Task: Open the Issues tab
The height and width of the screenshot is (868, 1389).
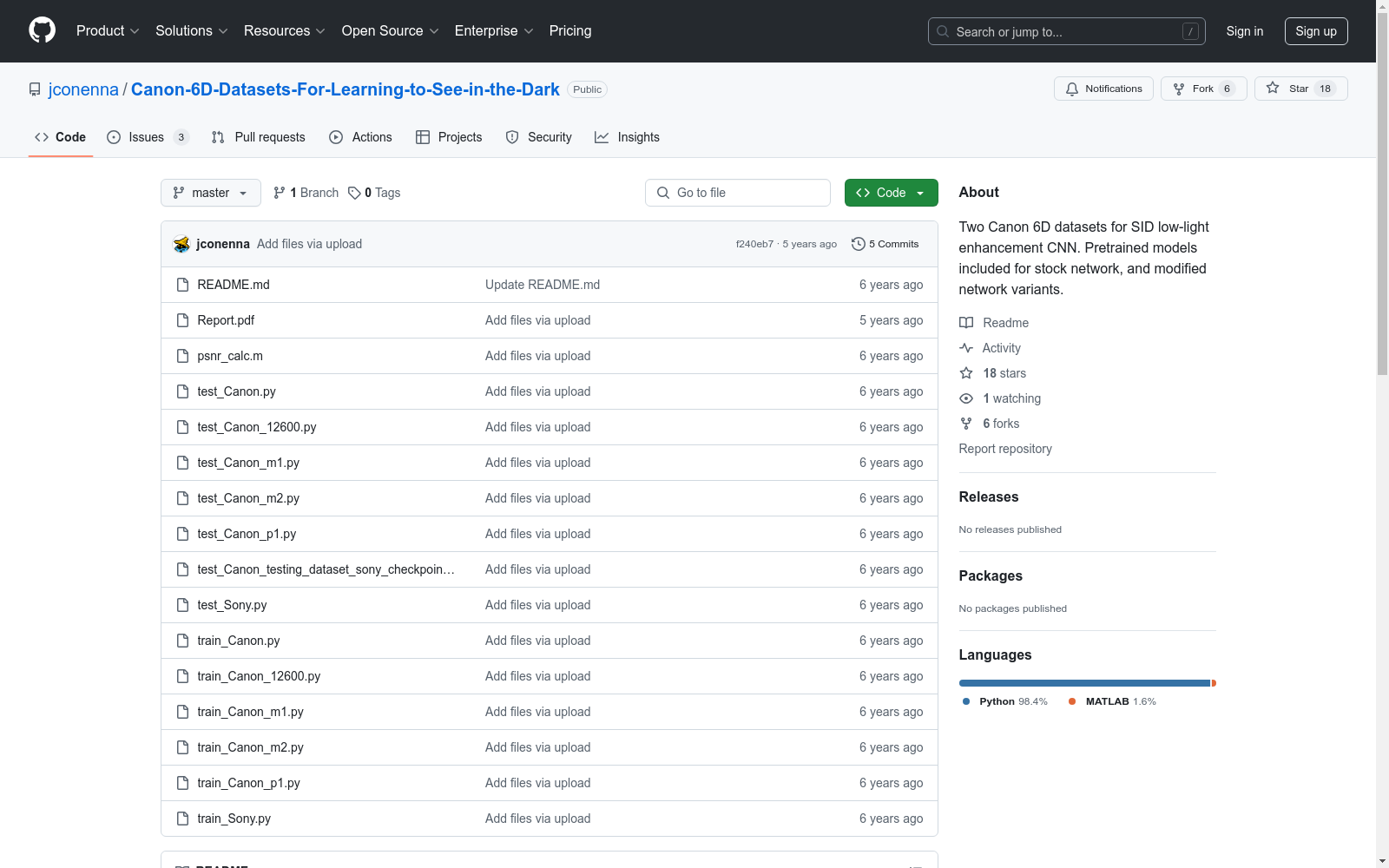Action: click(148, 137)
